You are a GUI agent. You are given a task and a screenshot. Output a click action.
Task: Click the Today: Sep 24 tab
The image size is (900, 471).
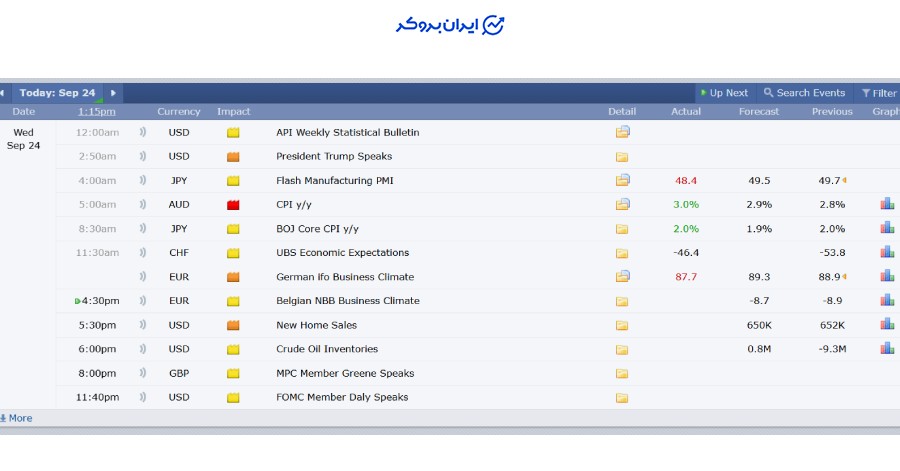pyautogui.click(x=57, y=93)
